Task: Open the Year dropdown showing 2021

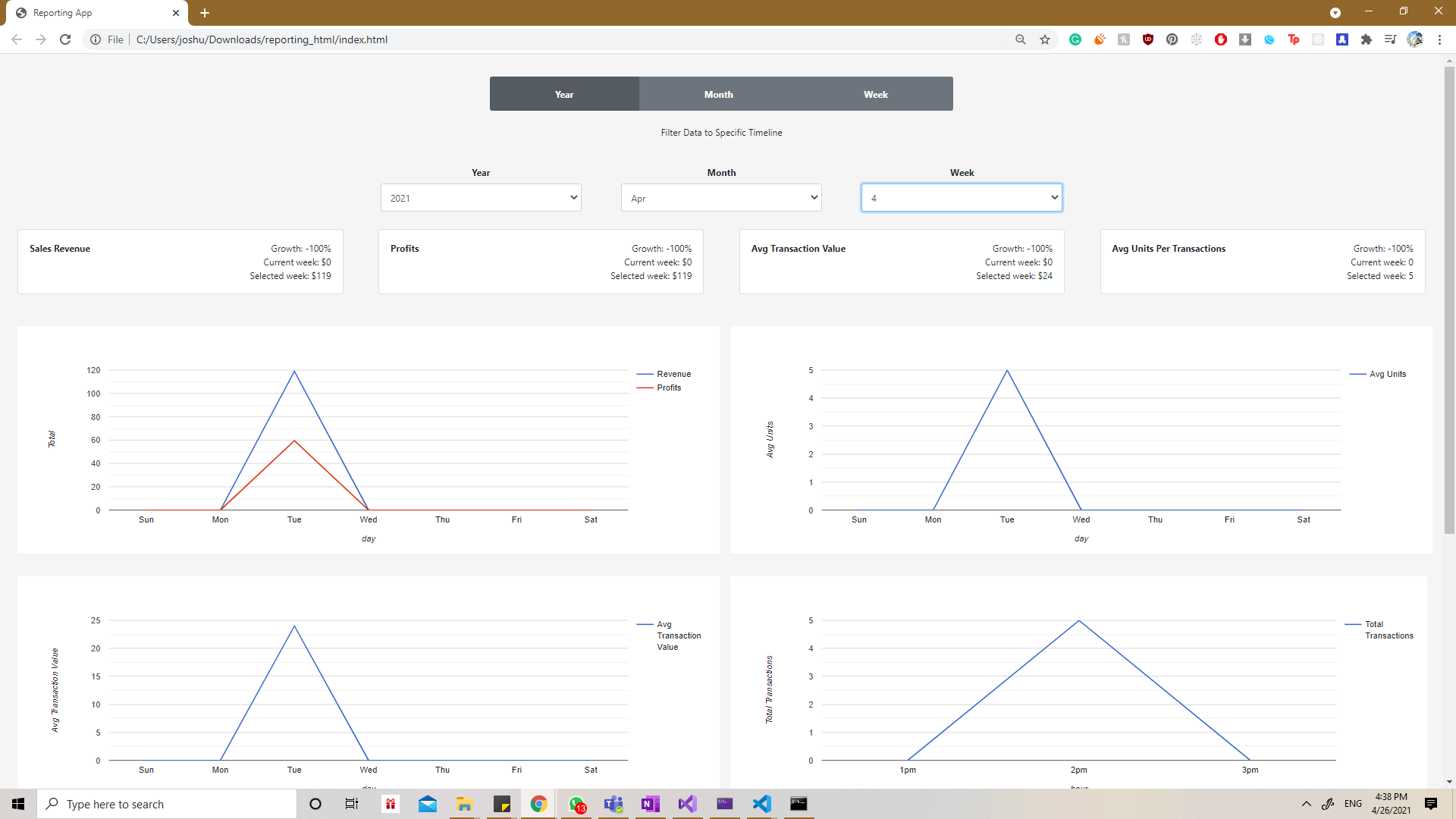Action: click(x=481, y=197)
